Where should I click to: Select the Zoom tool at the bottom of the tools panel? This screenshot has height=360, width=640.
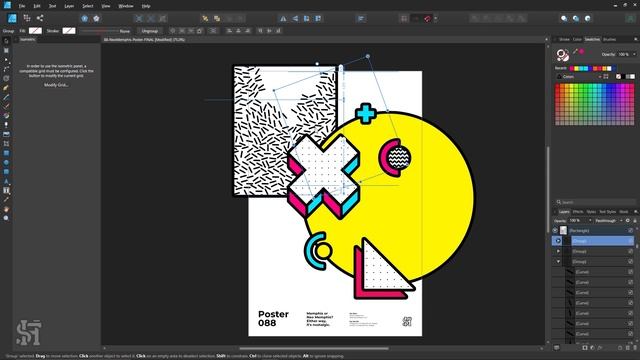[x=6, y=218]
